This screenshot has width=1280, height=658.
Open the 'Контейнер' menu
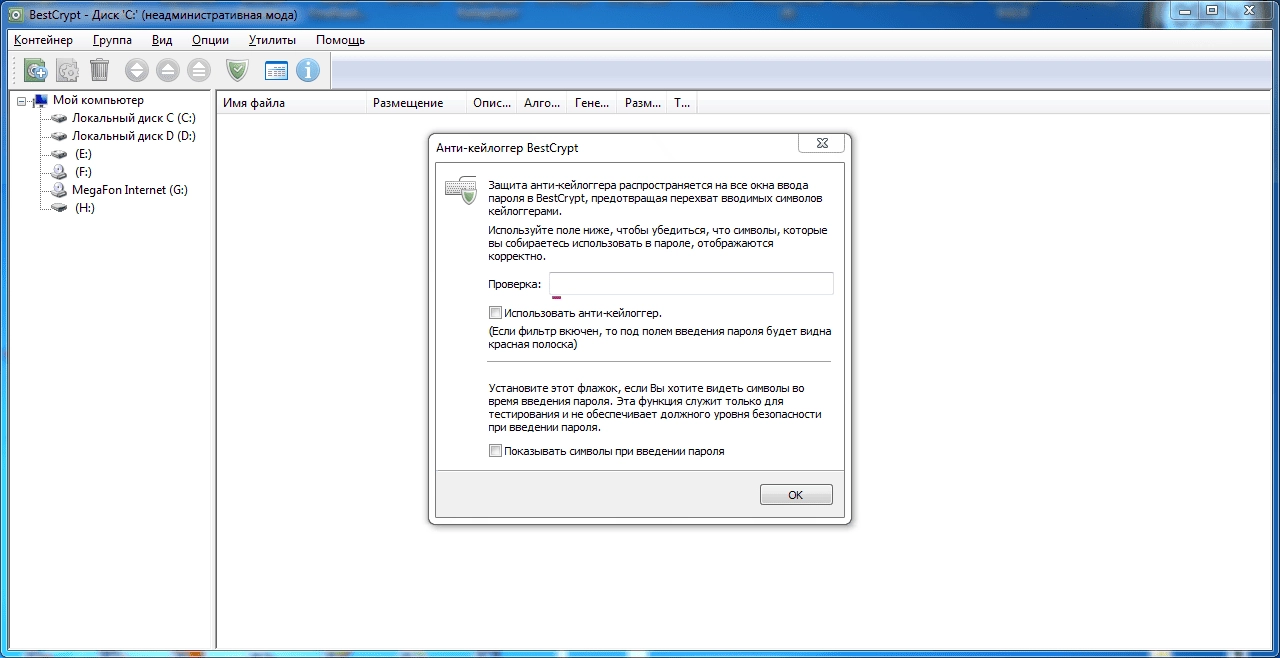point(43,40)
